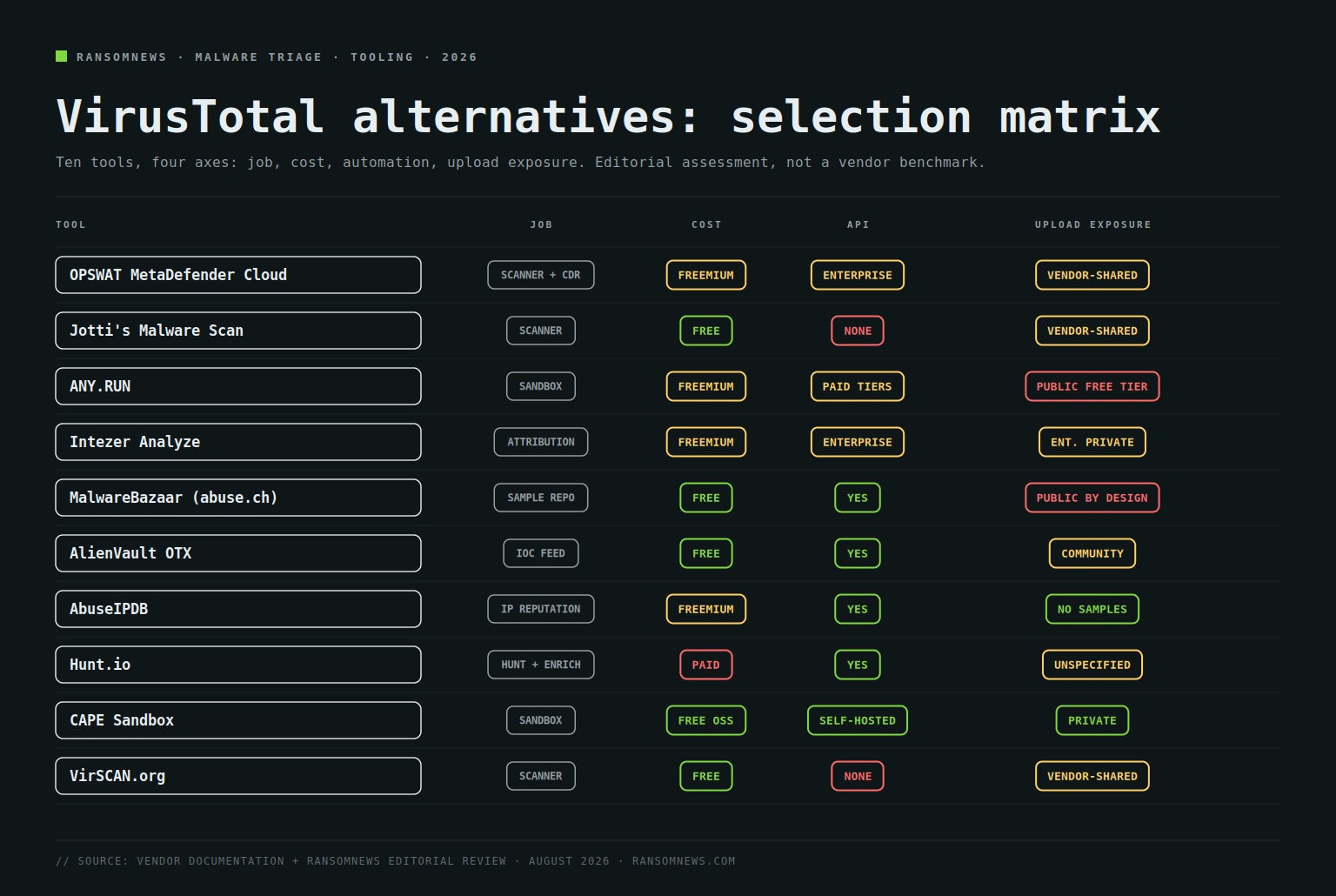Click the AbuseIPDB tool box
Image resolution: width=1336 pixels, height=896 pixels.
click(x=238, y=609)
